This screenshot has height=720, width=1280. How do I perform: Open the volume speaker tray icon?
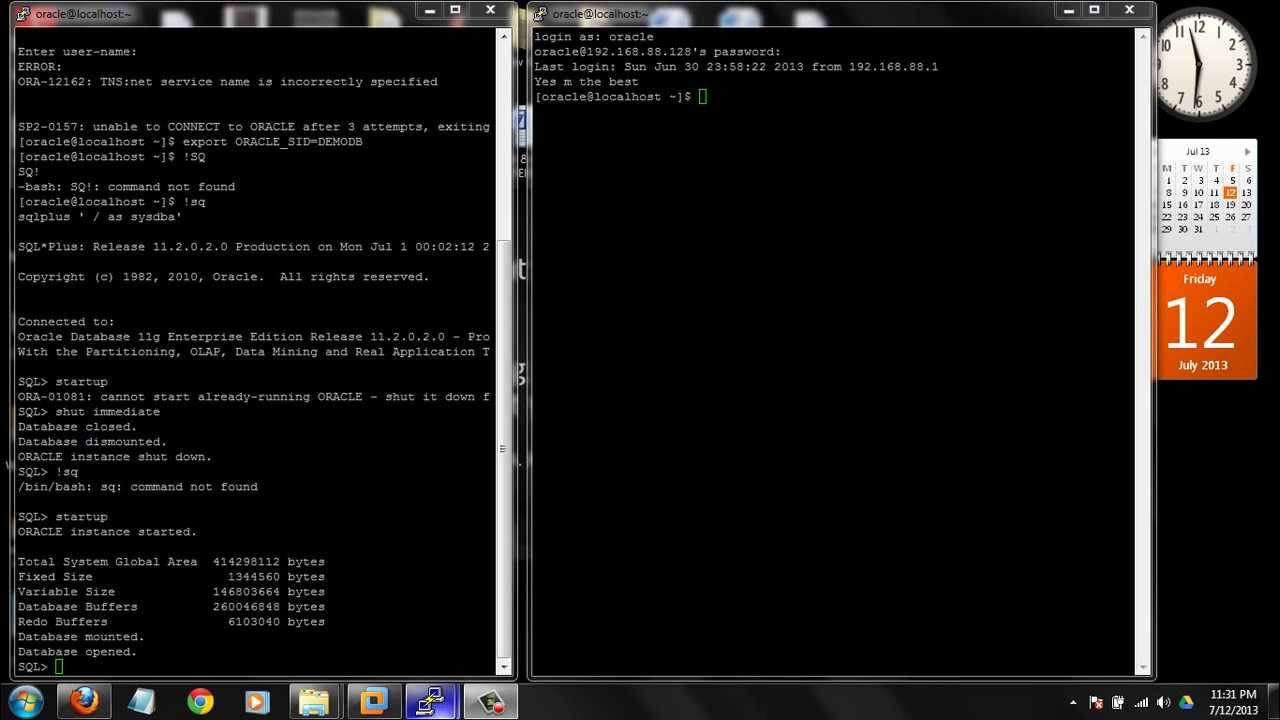[1163, 702]
